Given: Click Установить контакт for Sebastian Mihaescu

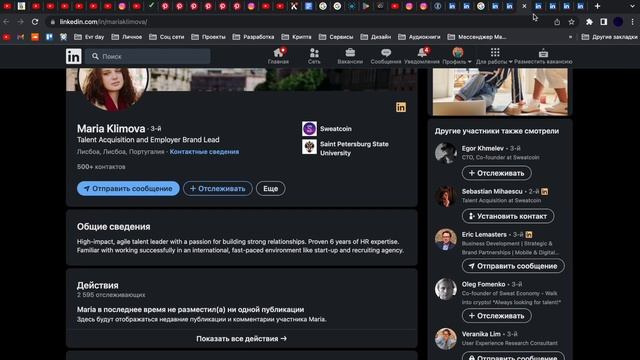Looking at the screenshot, I should click(x=508, y=216).
